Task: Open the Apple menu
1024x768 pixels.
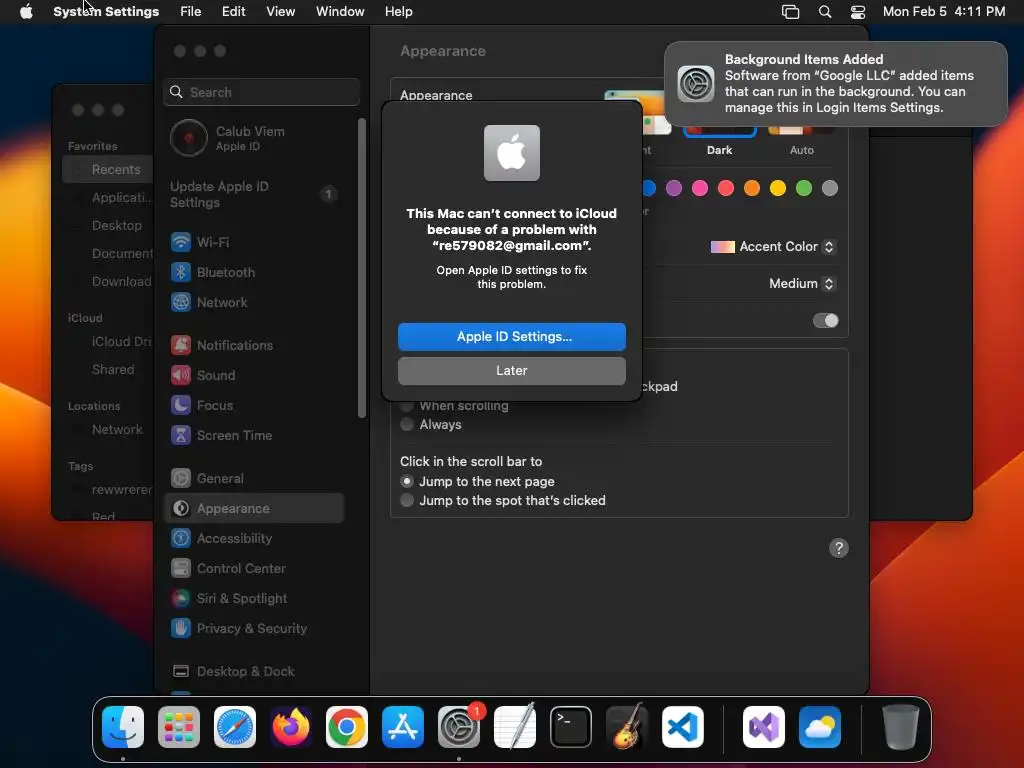Action: coord(26,12)
